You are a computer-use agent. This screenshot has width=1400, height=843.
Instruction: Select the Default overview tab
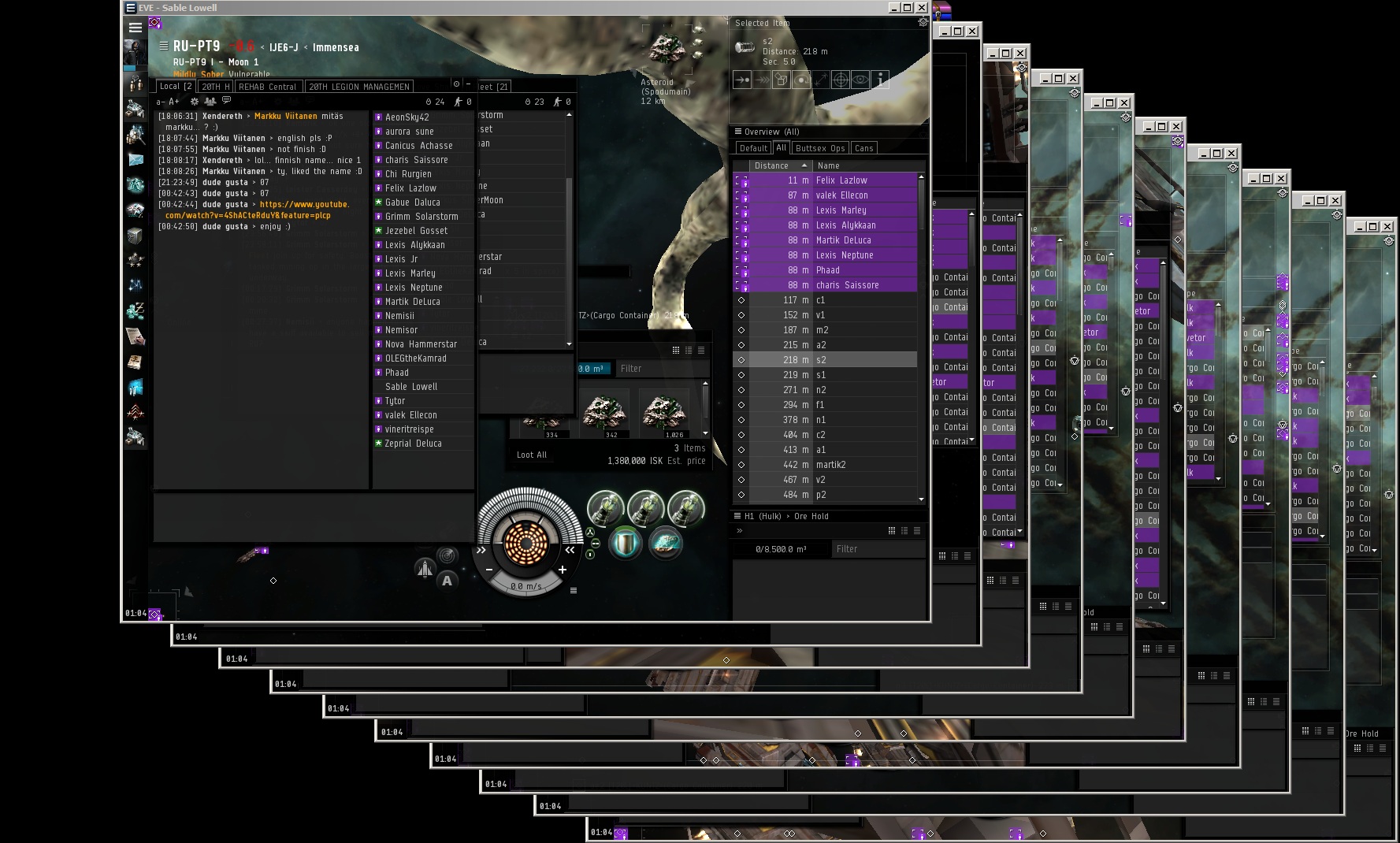coord(753,148)
